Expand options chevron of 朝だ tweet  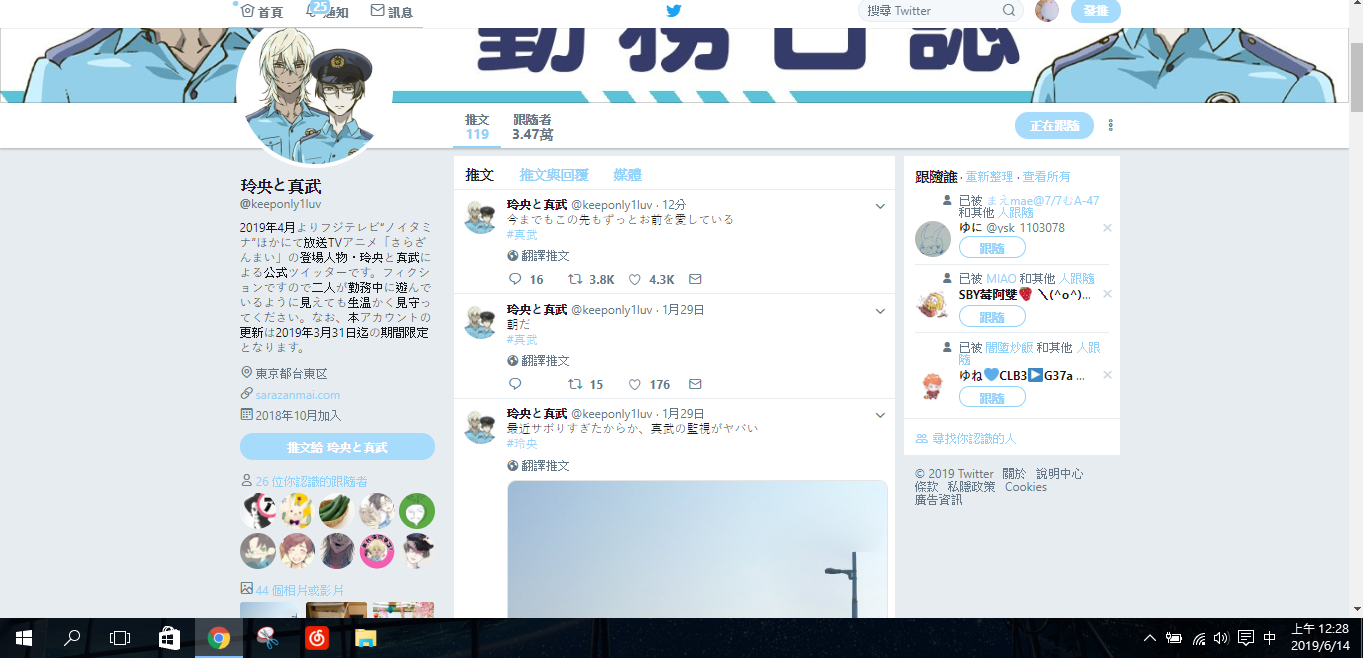pos(880,311)
